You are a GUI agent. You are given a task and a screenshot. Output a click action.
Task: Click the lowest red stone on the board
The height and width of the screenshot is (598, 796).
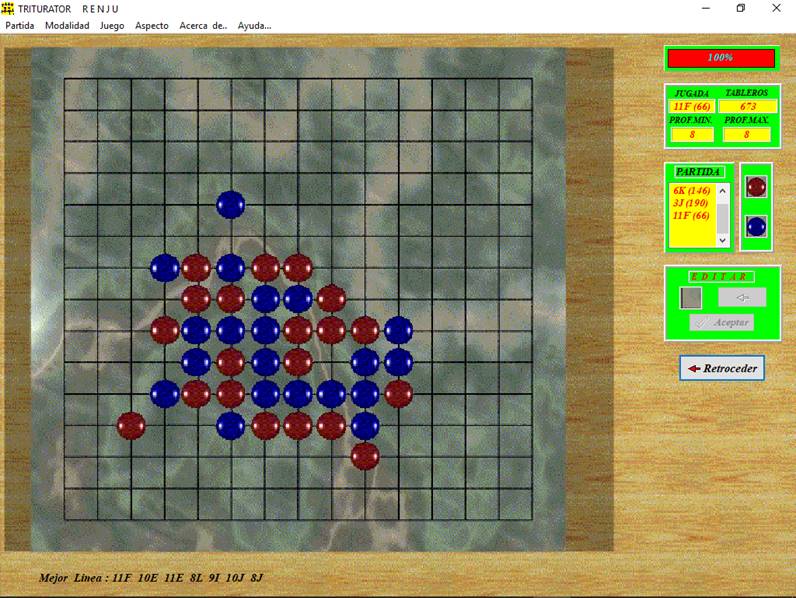[x=365, y=456]
